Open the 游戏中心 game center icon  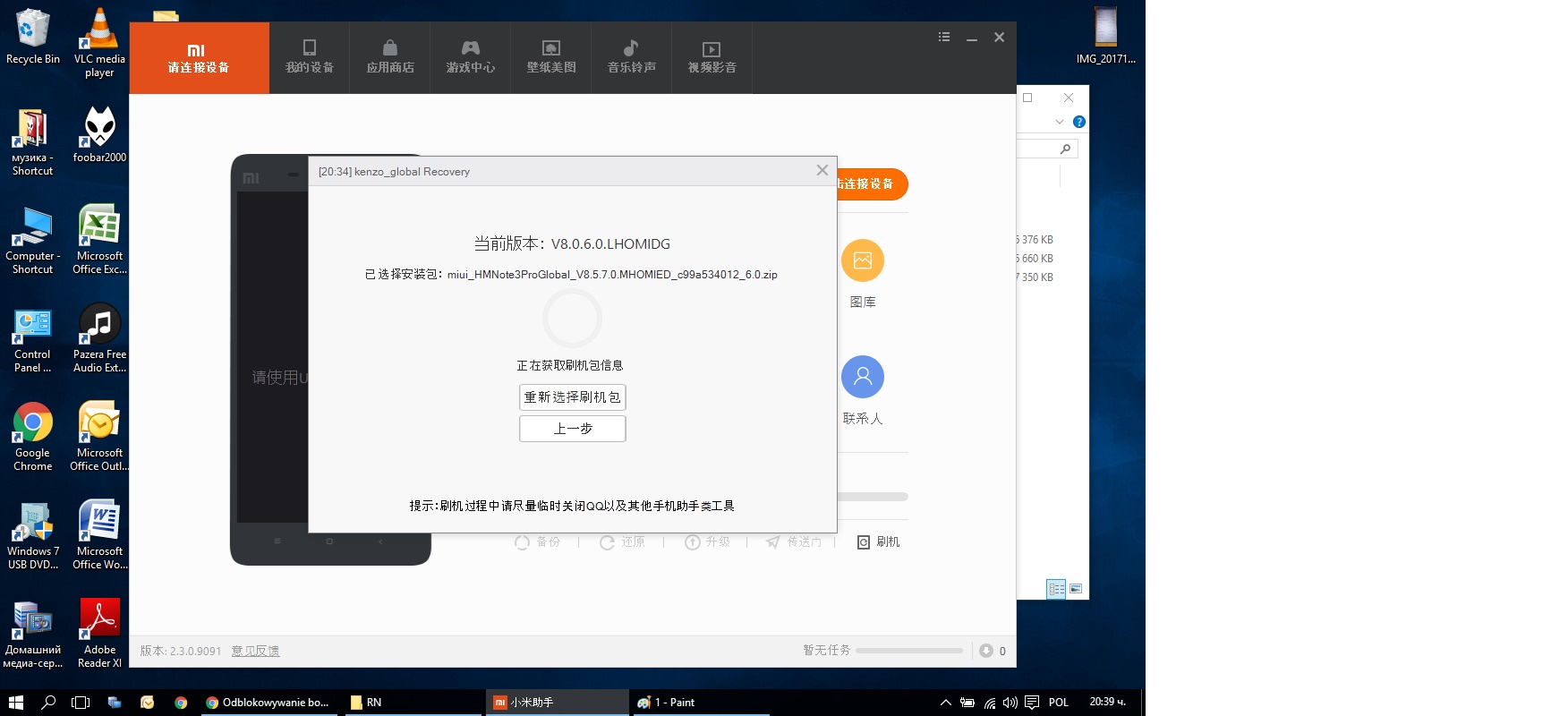470,57
